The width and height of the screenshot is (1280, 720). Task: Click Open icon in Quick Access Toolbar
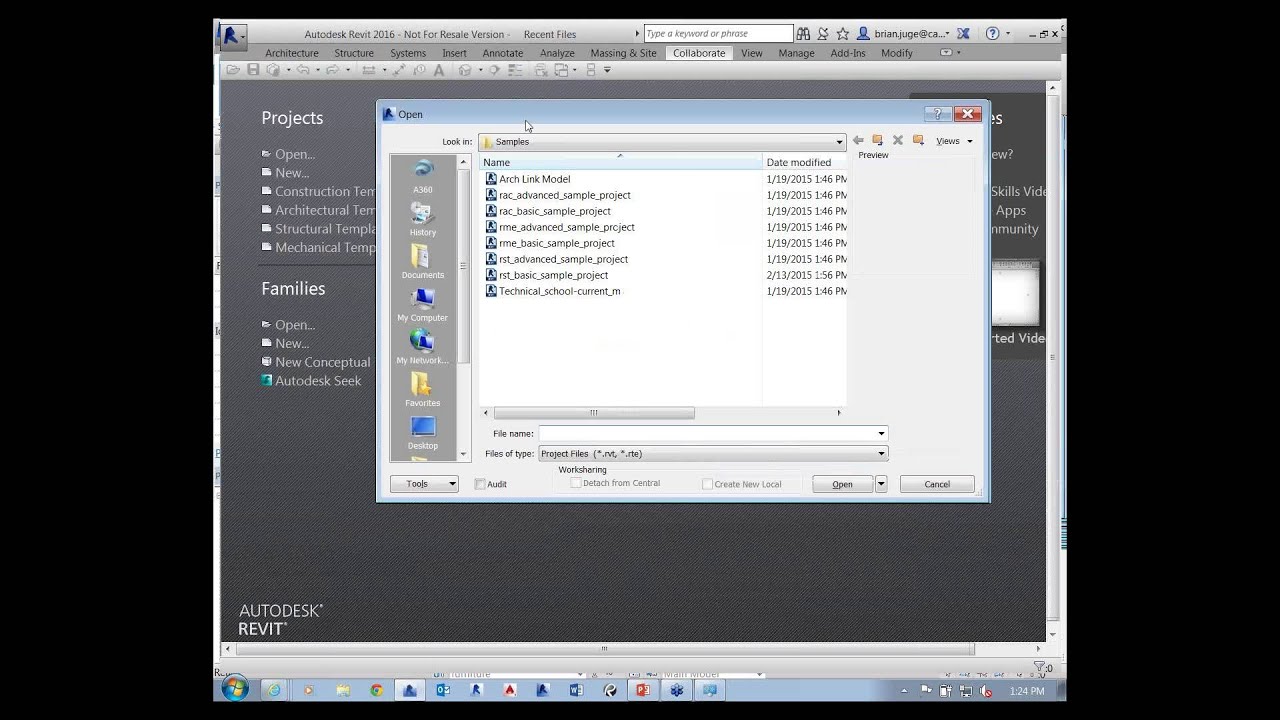click(233, 70)
